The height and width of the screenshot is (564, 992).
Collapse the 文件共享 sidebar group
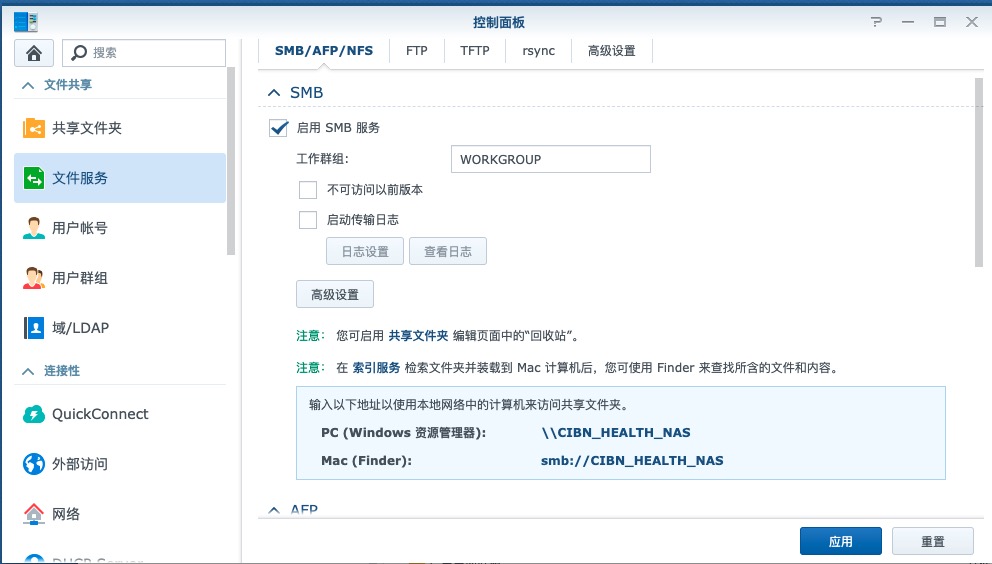tap(27, 86)
